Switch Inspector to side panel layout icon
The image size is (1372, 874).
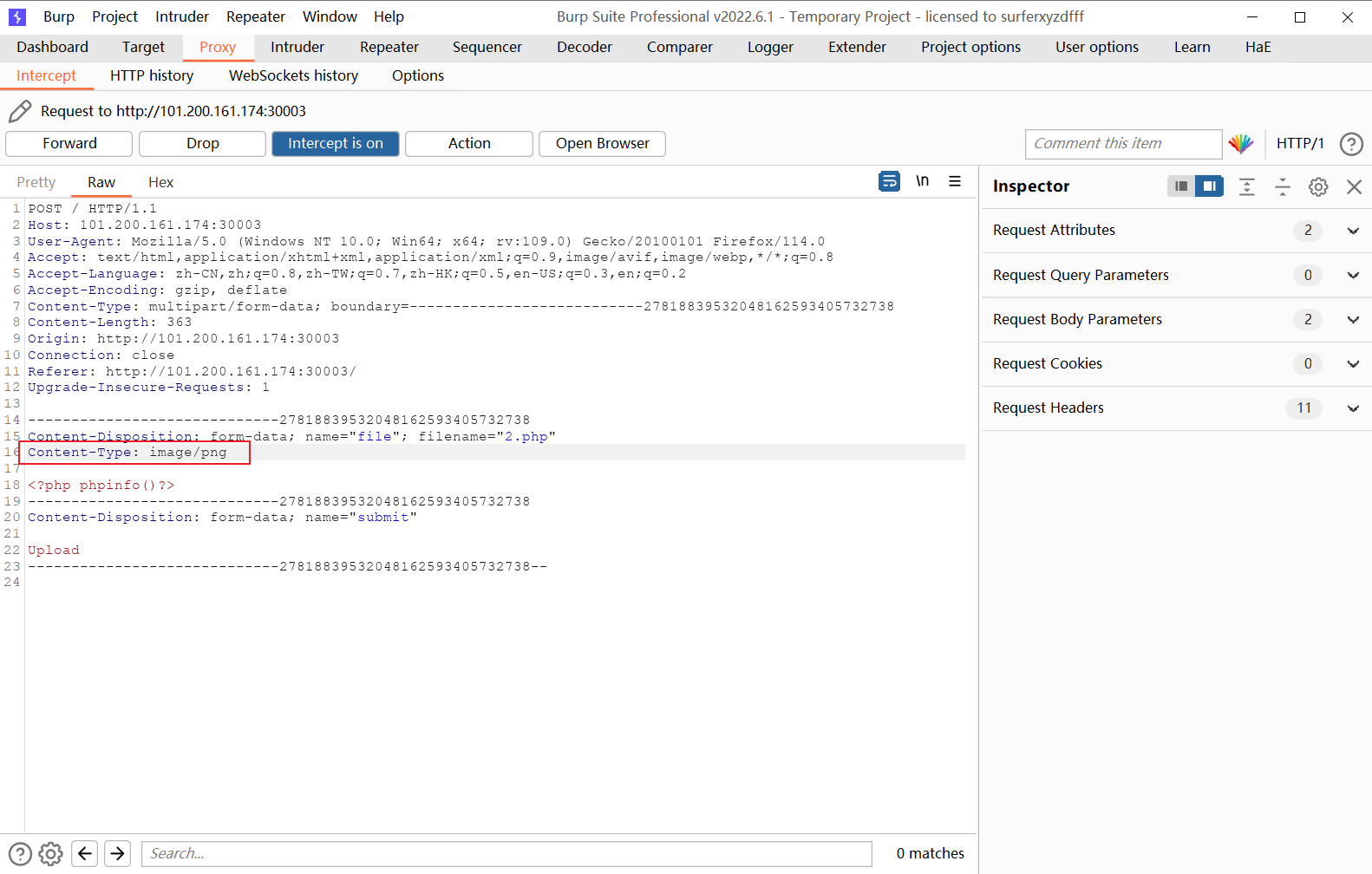tap(1209, 186)
